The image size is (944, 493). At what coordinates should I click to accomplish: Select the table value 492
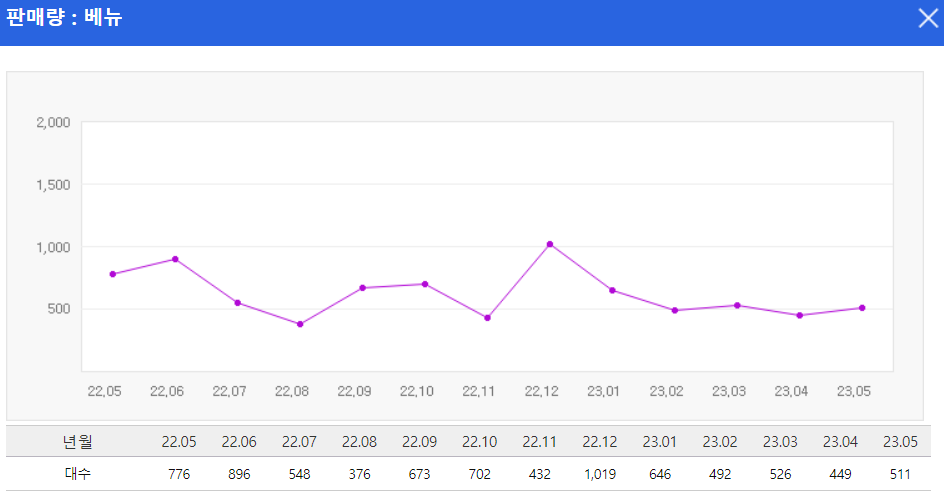(x=720, y=474)
